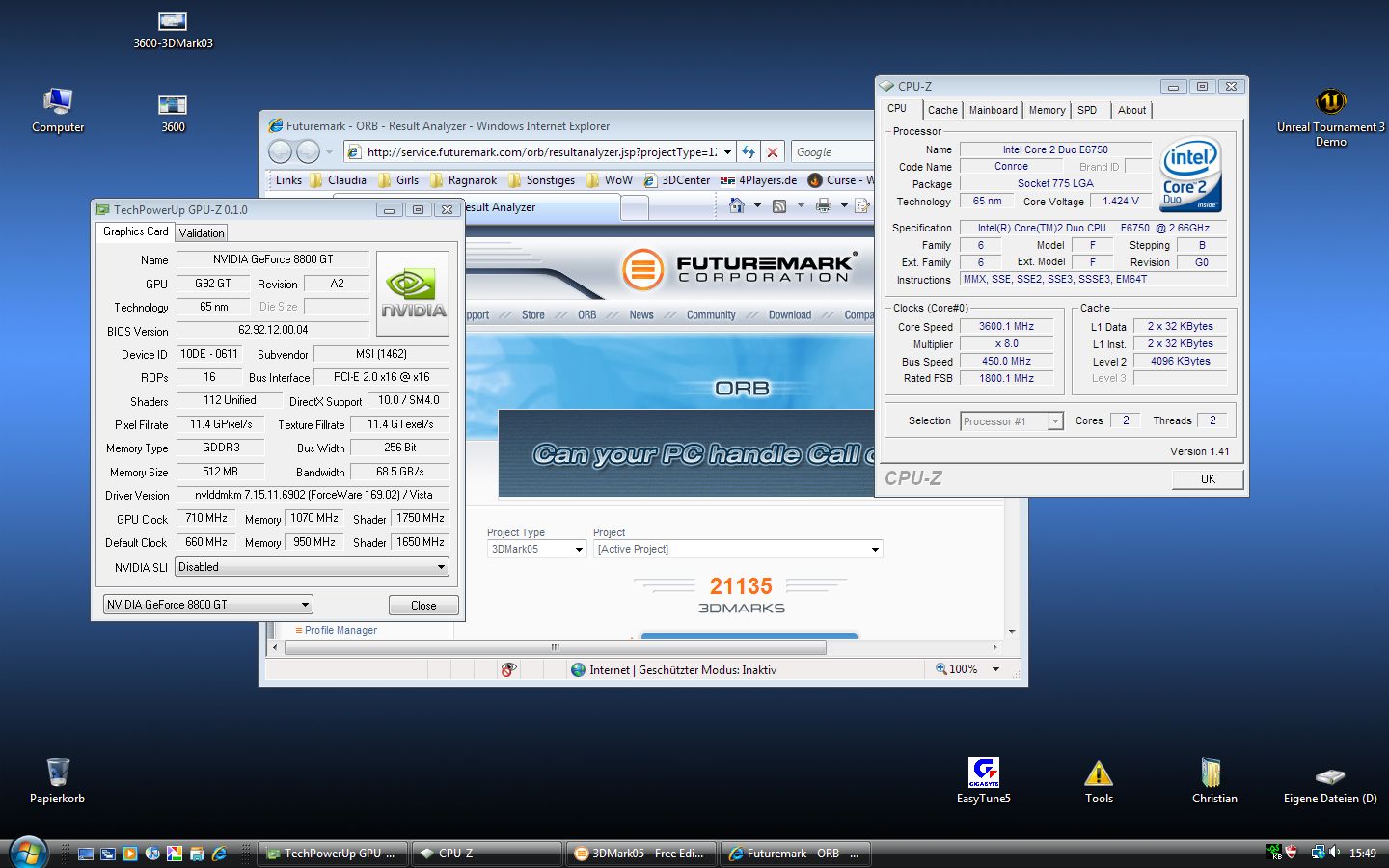Click the IE horizontal scrollbar thumb
The width and height of the screenshot is (1389, 868).
pos(556,647)
